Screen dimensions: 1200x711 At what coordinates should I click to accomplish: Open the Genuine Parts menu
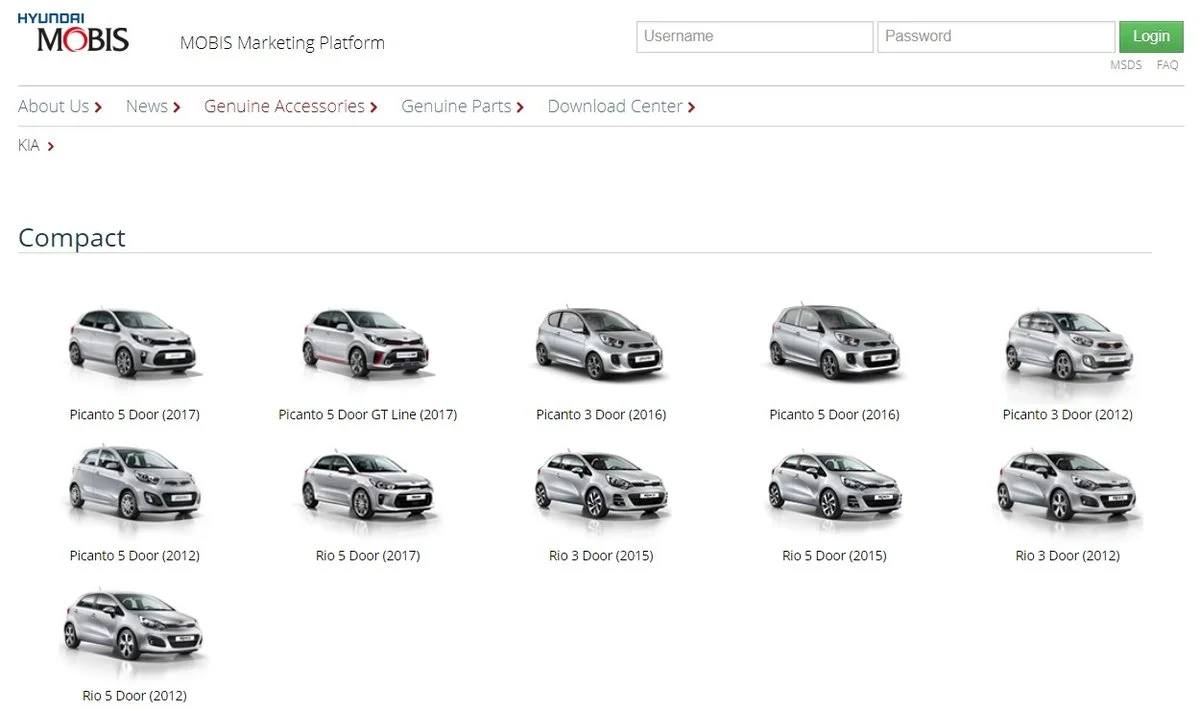[x=463, y=106]
